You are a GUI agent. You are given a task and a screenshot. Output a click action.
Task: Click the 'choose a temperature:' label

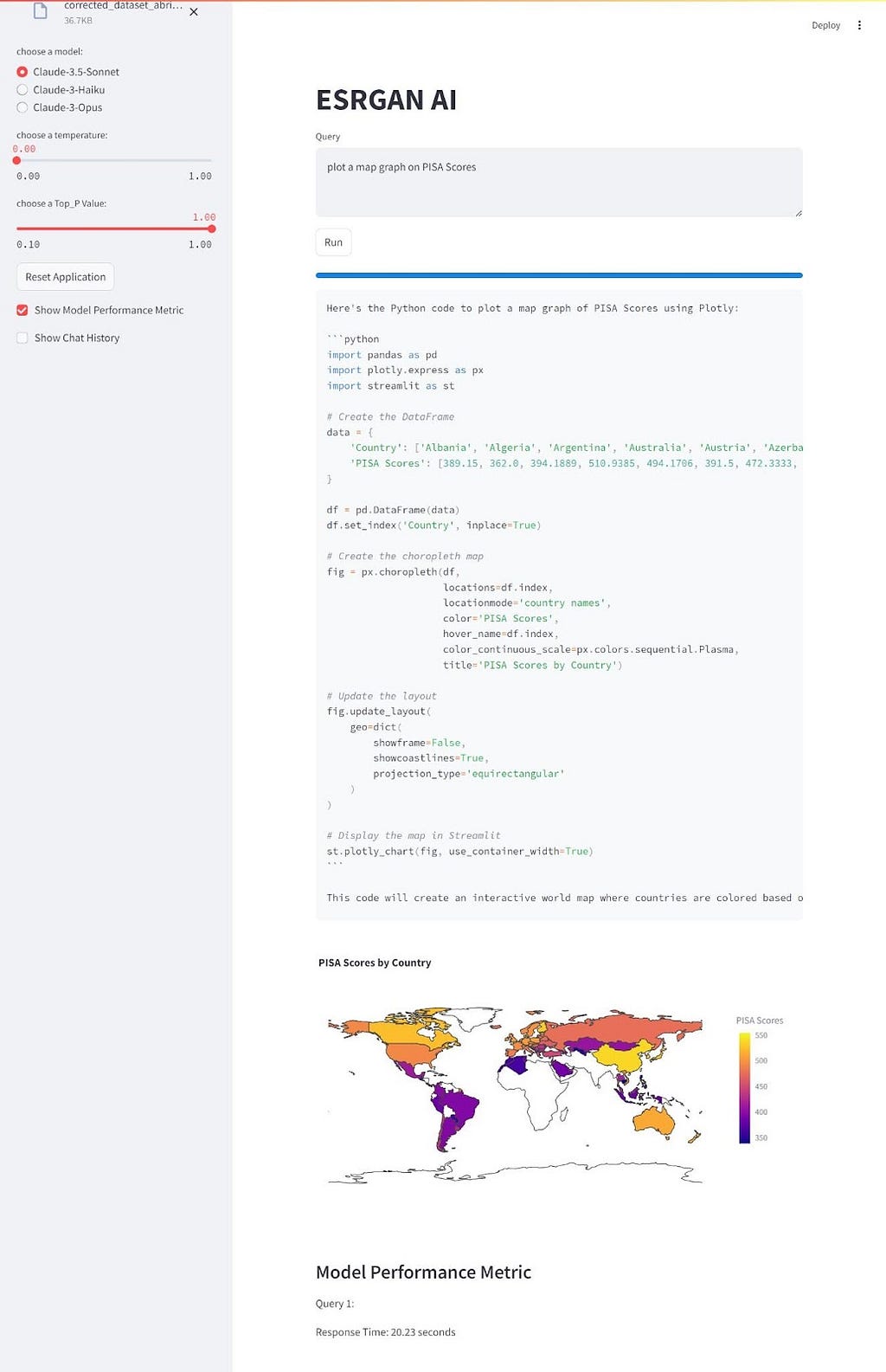click(61, 135)
